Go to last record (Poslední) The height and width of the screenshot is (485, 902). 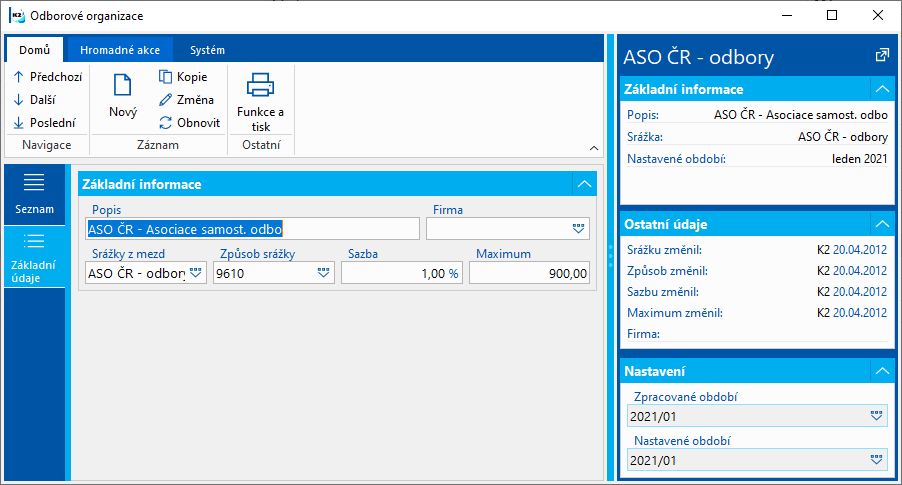pos(46,123)
